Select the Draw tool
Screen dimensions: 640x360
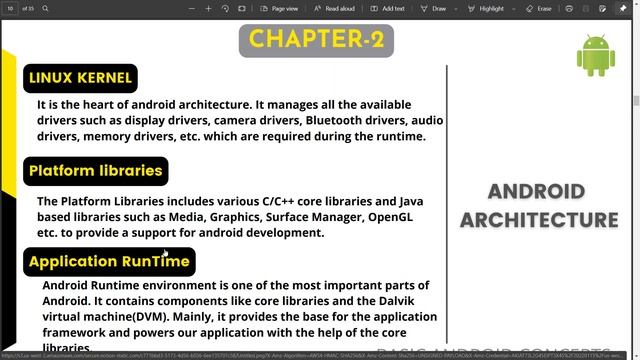point(433,9)
